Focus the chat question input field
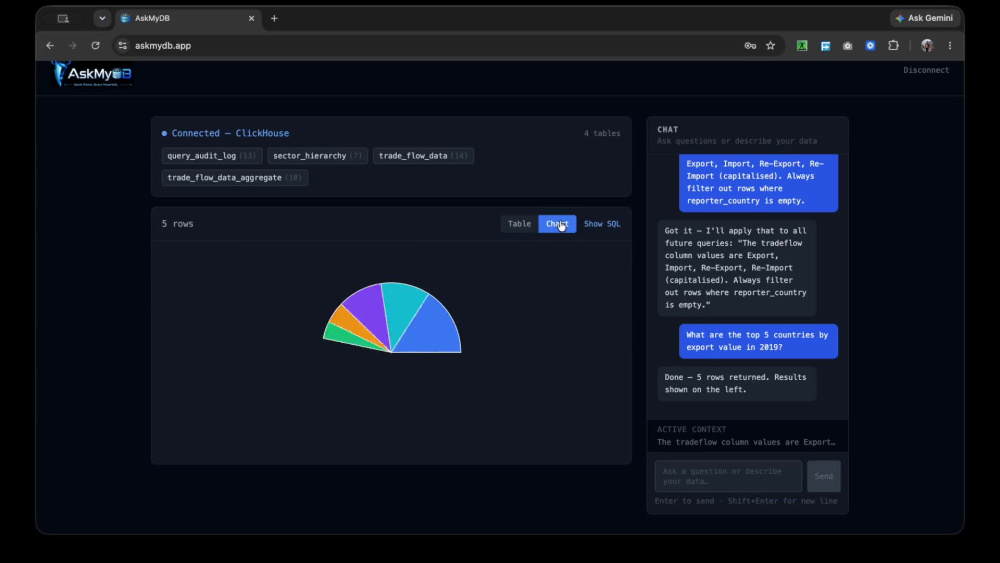The image size is (1000, 563). coord(728,476)
